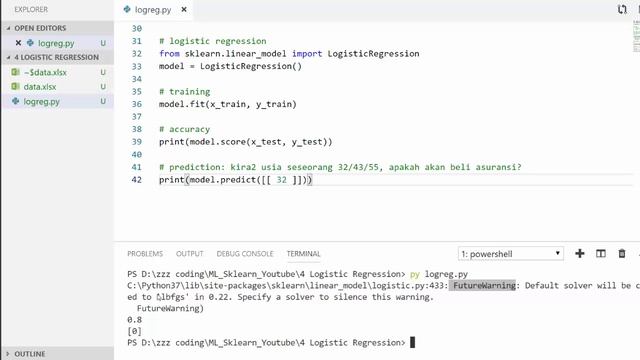The image size is (640, 360).
Task: Click the Python file icon on editor tab
Action: [x=127, y=9]
